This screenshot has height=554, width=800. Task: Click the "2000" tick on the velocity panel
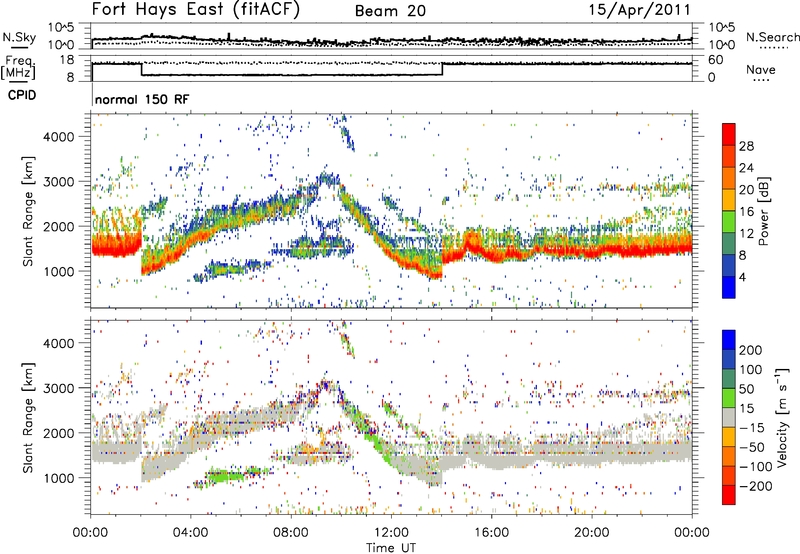(58, 433)
